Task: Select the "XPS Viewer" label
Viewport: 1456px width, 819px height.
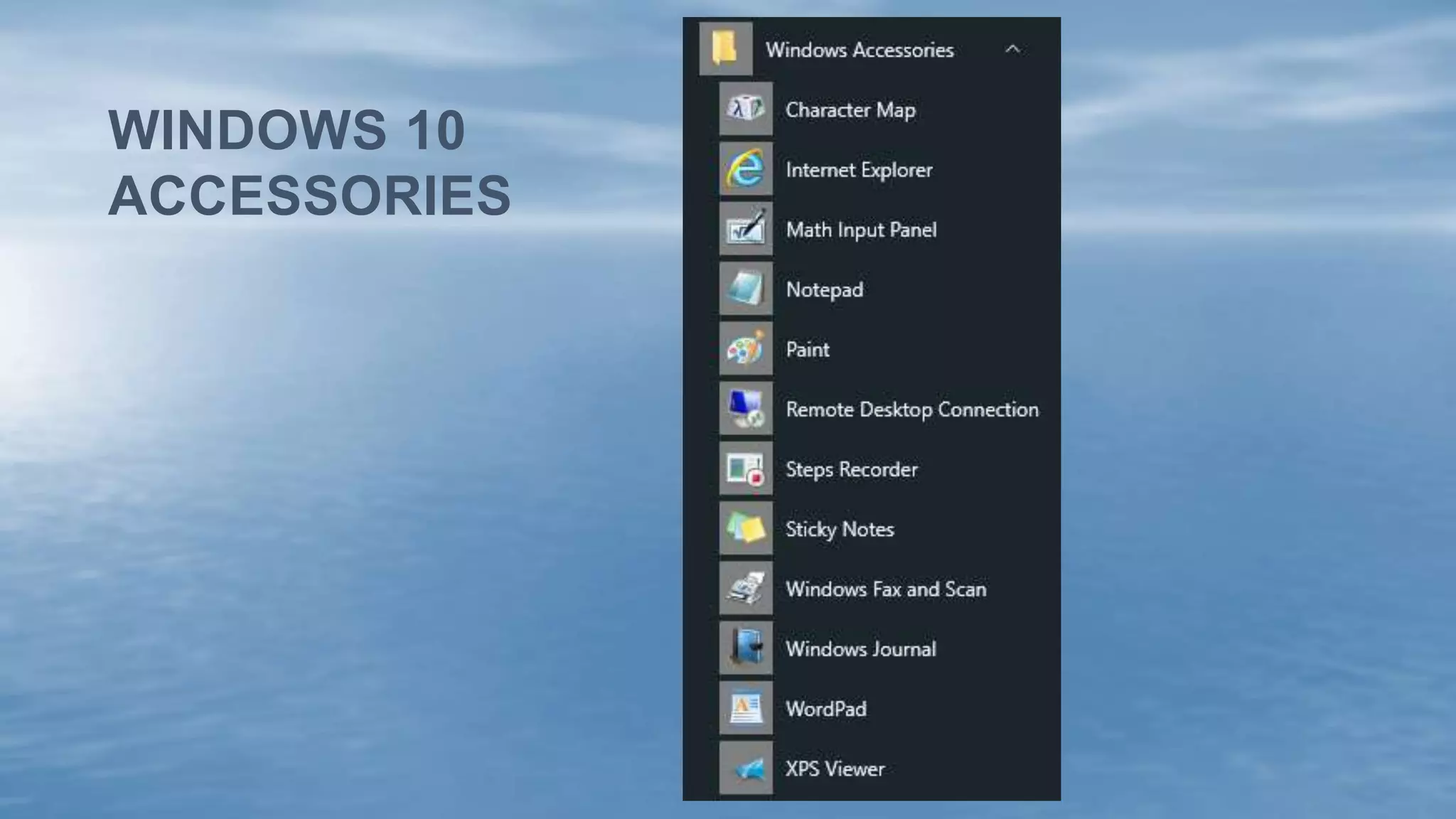Action: point(835,769)
